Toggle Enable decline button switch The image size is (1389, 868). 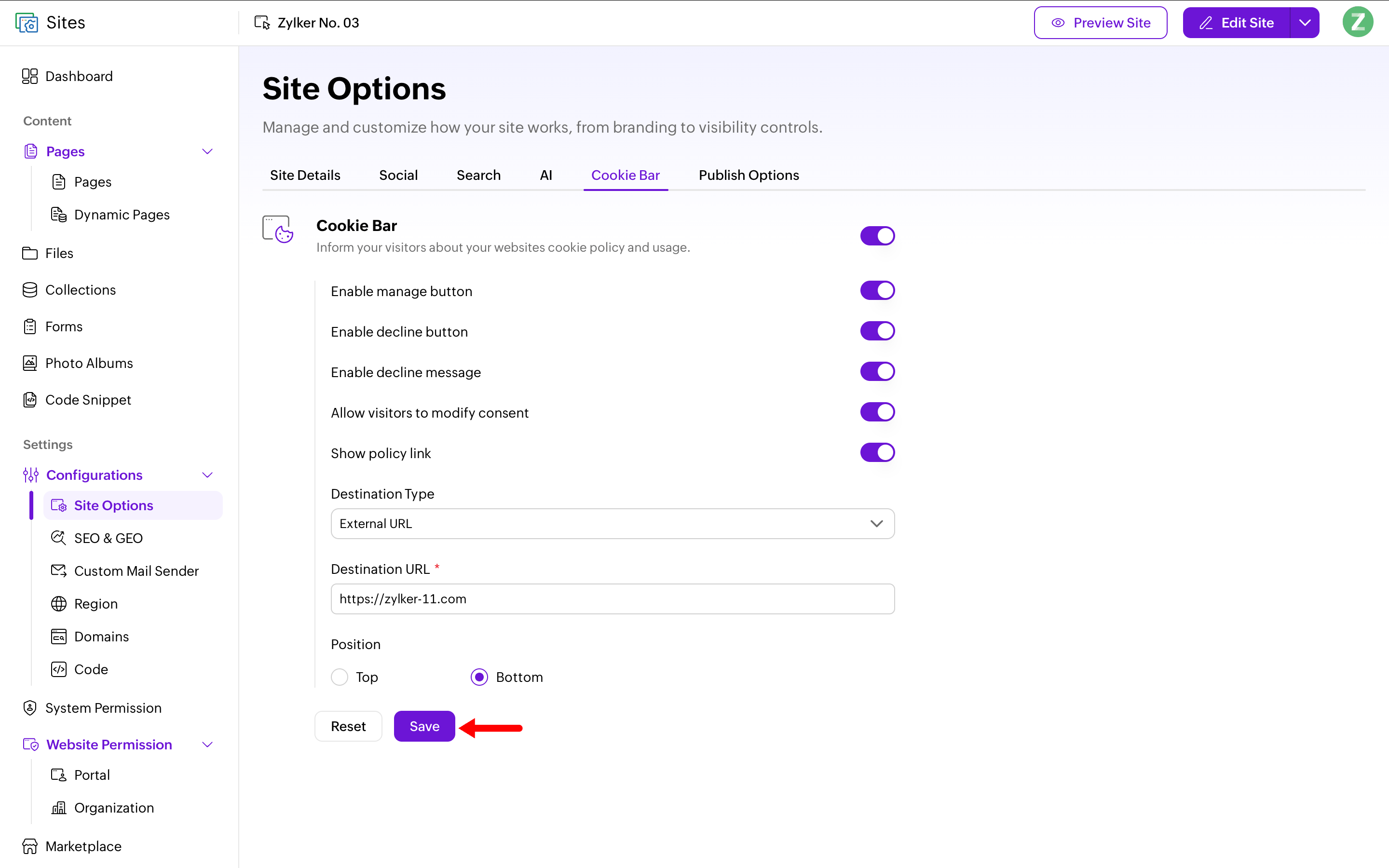pos(877,331)
